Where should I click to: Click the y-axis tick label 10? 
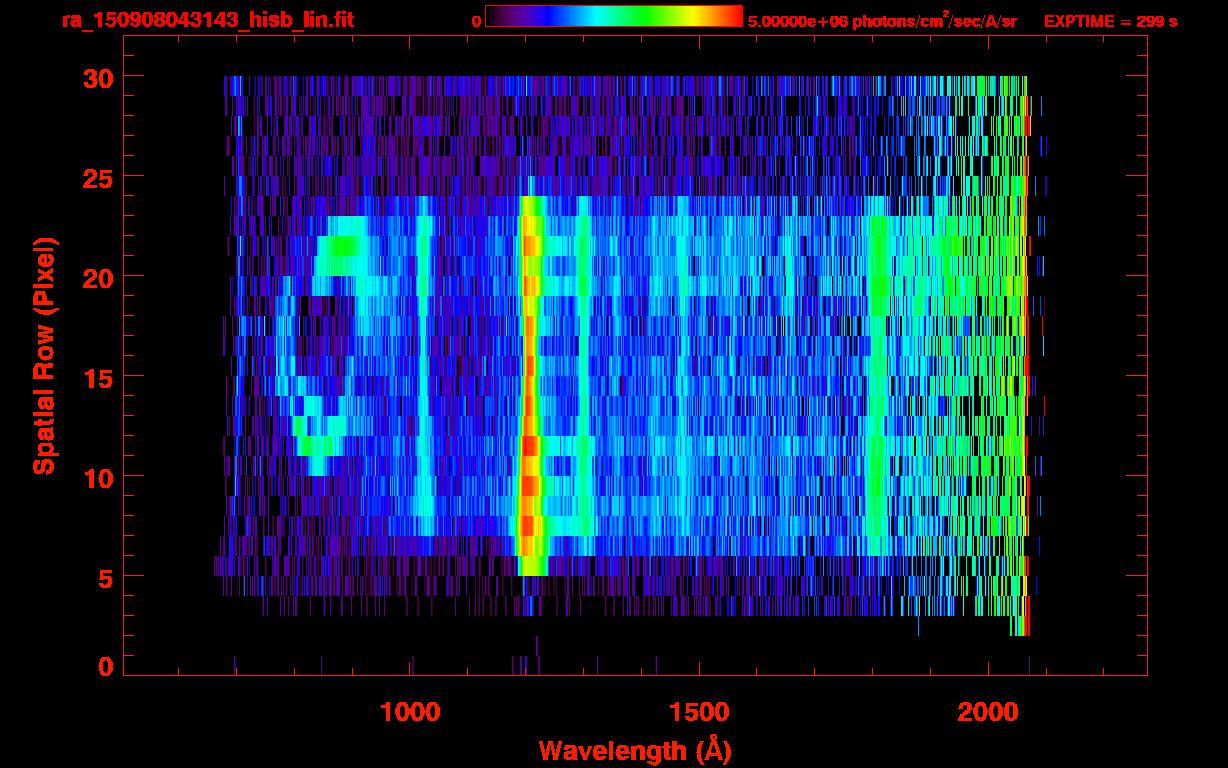point(96,477)
